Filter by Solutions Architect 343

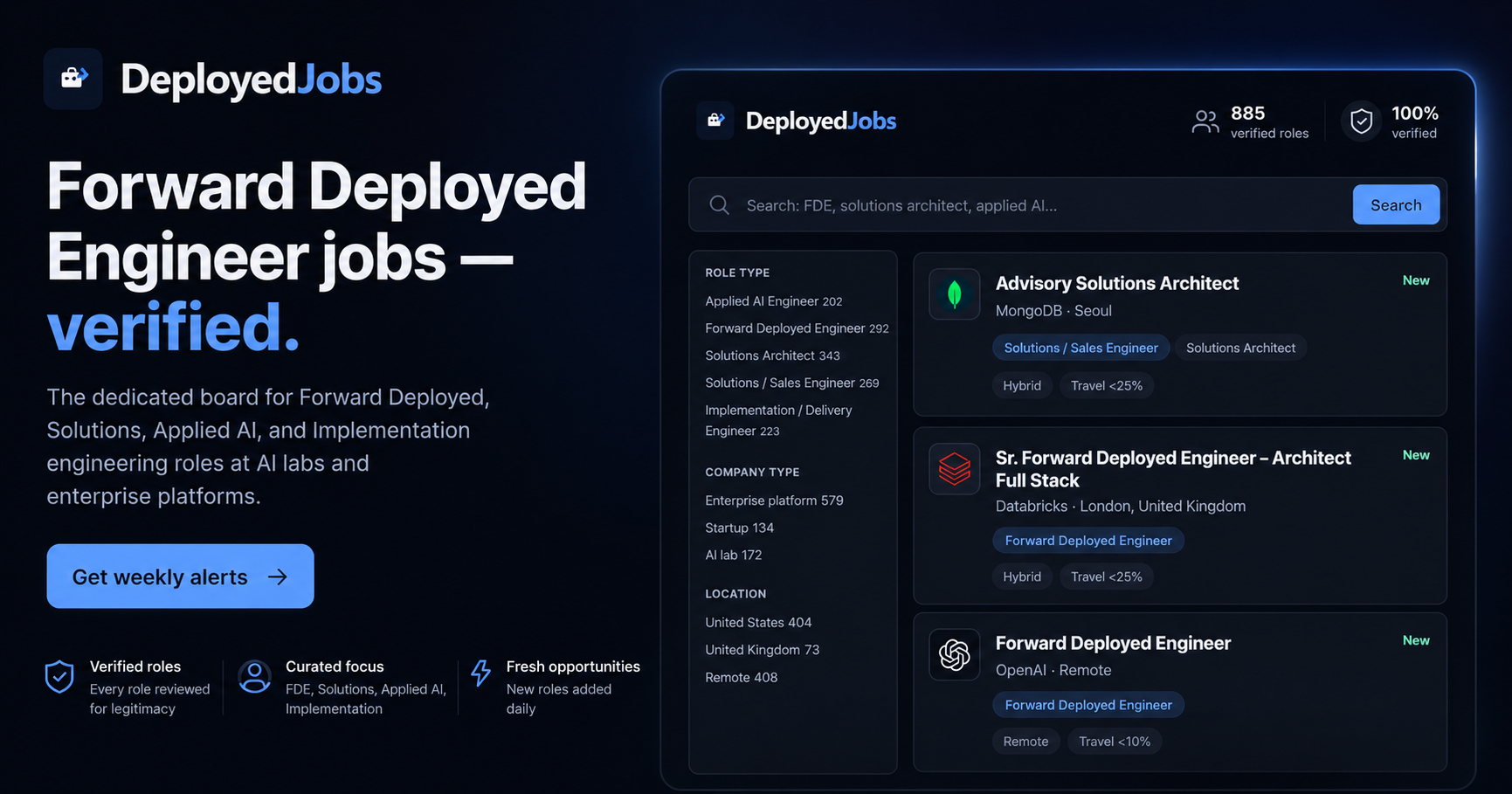772,356
